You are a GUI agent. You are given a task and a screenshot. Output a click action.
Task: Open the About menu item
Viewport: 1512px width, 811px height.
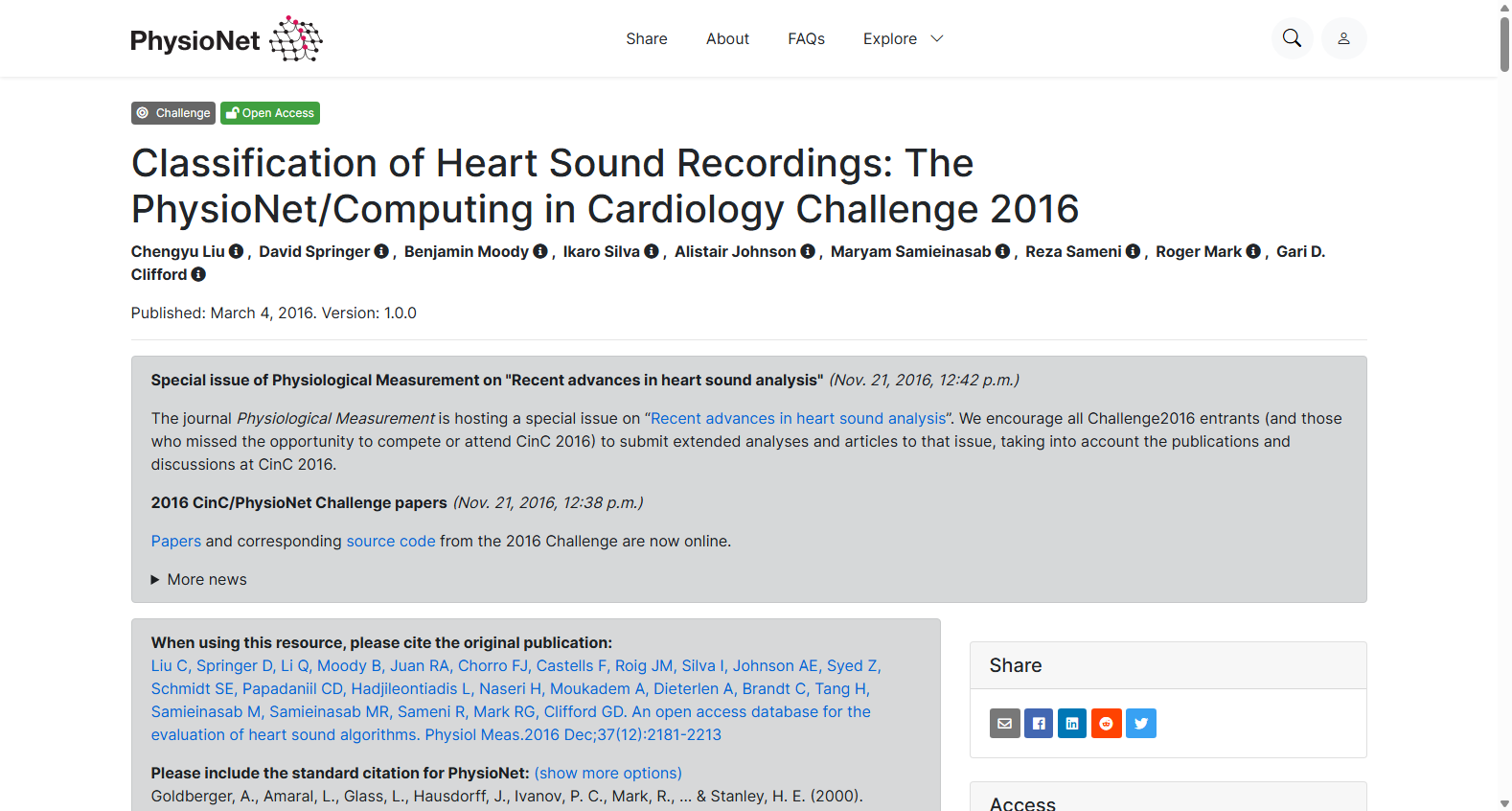(x=727, y=38)
